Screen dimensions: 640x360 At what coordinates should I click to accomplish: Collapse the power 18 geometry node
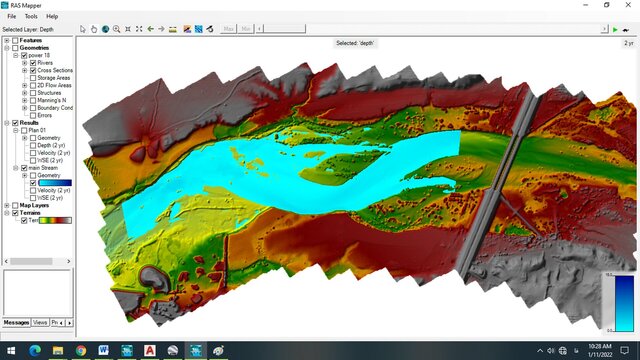pyautogui.click(x=16, y=56)
